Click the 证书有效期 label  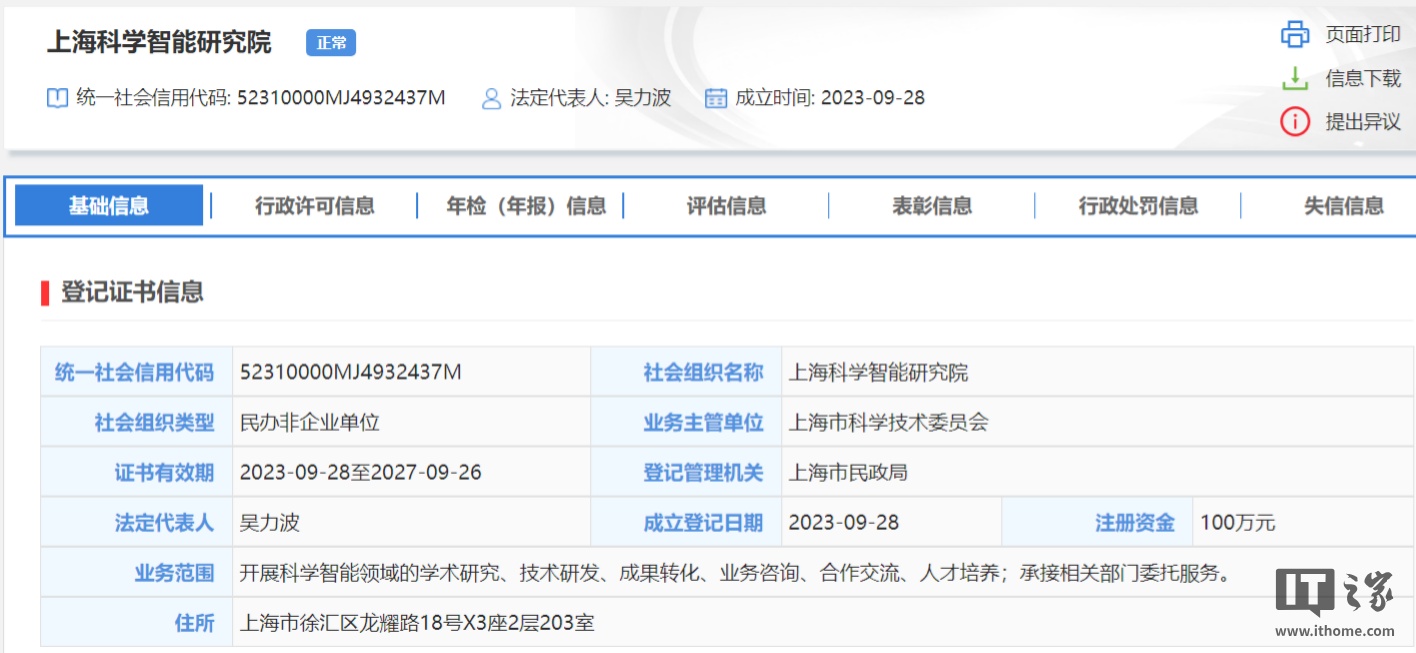click(x=164, y=472)
